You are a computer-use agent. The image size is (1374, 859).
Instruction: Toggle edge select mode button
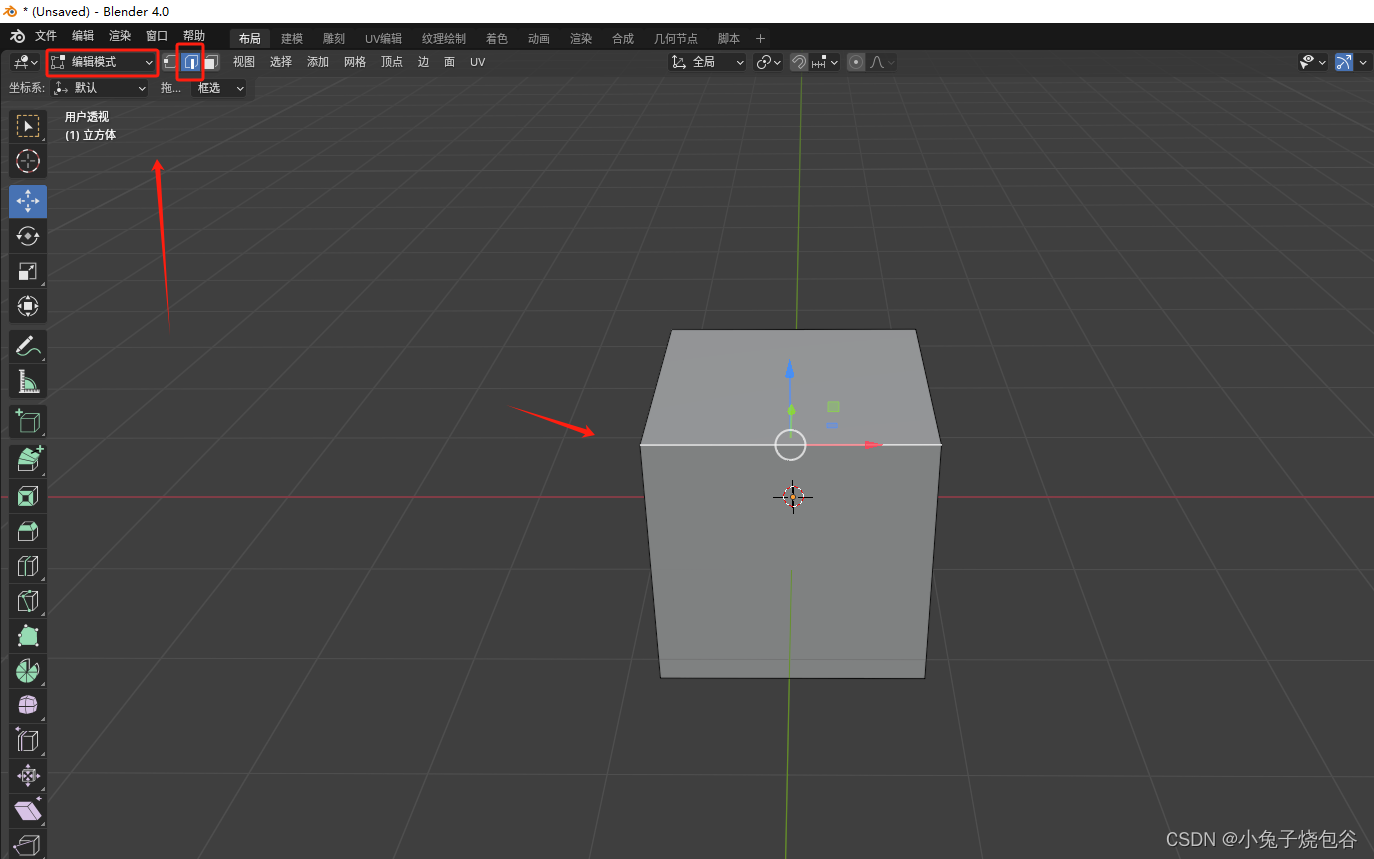pos(190,62)
